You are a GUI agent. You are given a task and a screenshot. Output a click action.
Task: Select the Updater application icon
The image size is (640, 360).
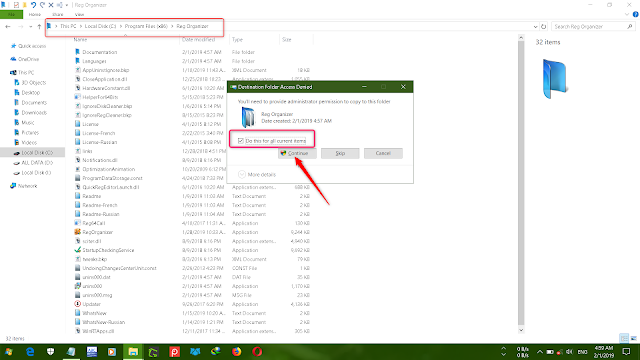pos(78,304)
